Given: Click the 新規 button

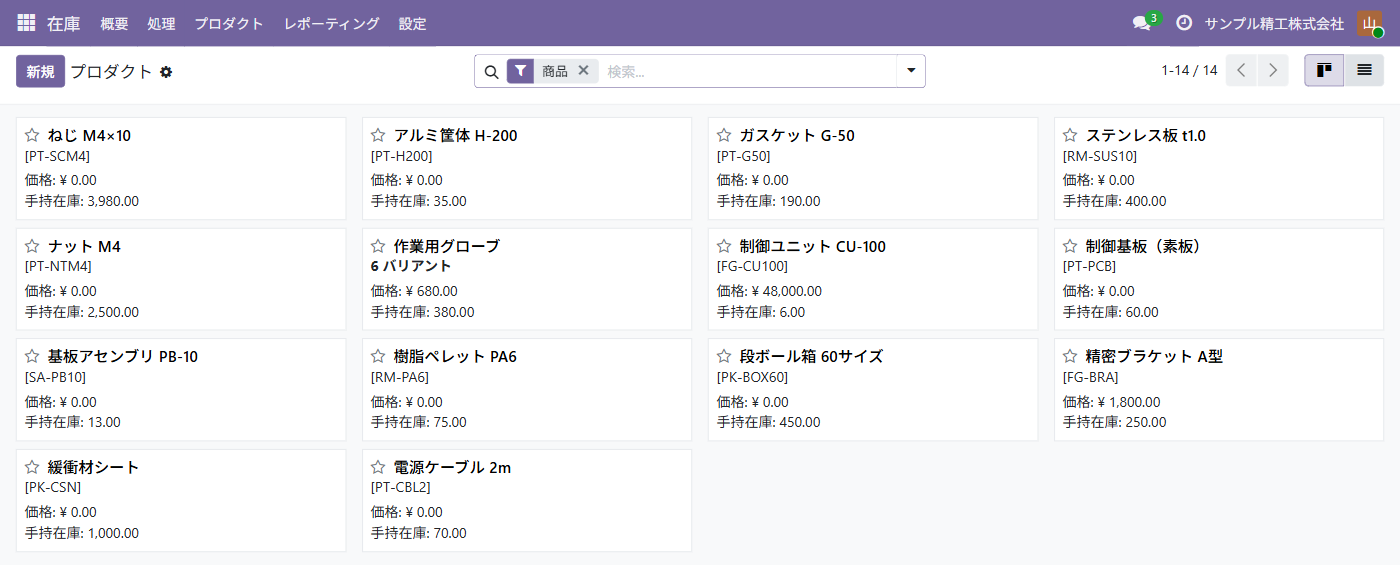Looking at the screenshot, I should 40,71.
